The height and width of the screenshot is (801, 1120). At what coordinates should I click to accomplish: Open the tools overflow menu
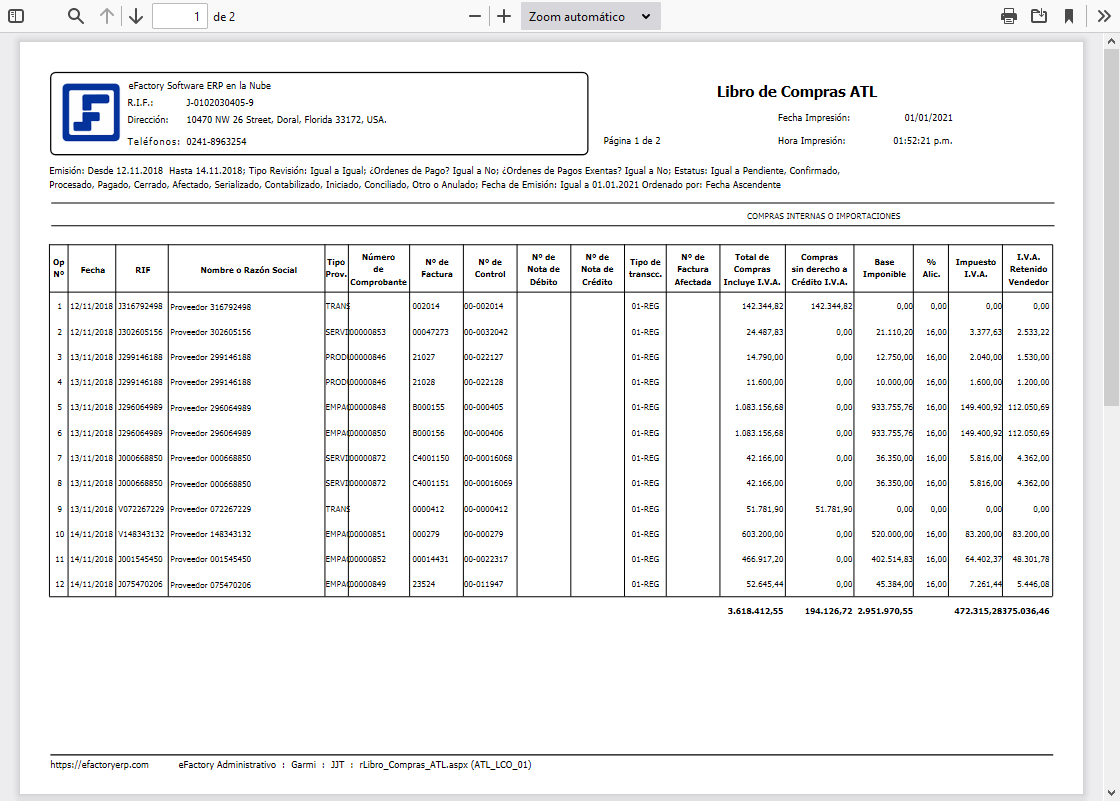(1100, 16)
